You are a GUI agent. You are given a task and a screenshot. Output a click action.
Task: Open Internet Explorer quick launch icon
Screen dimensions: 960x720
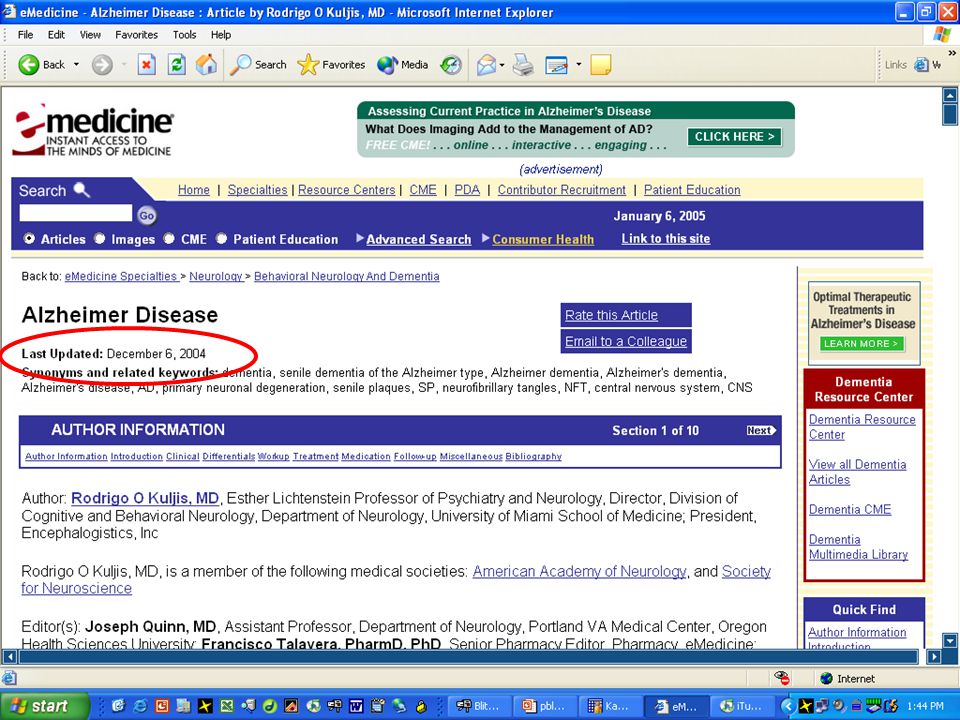[140, 706]
